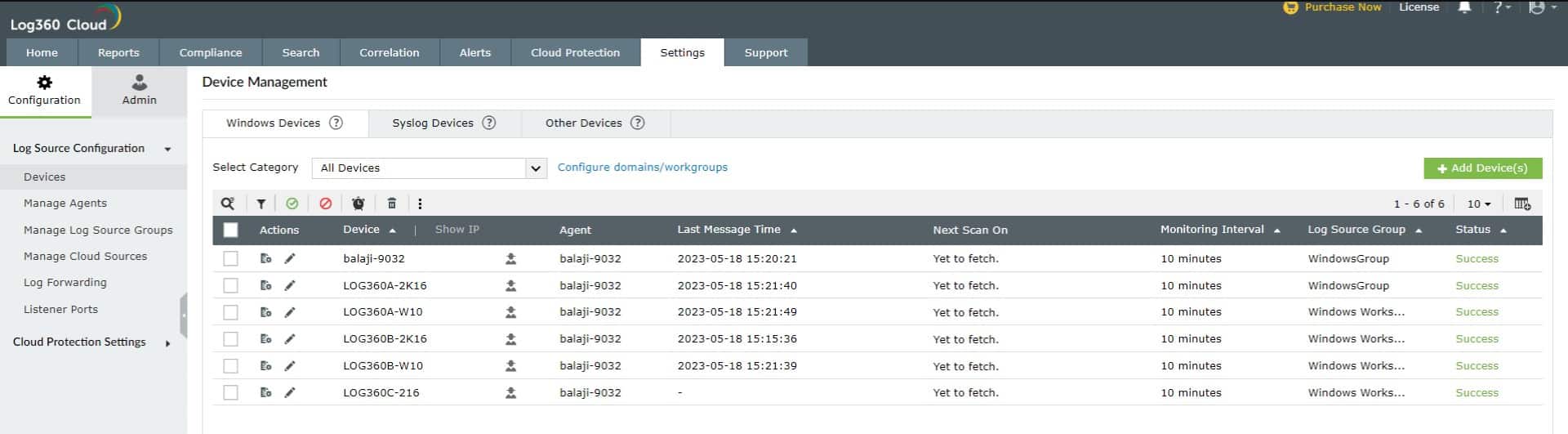
Task: Check the box for LOG360A-W10 row
Action: coord(231,312)
